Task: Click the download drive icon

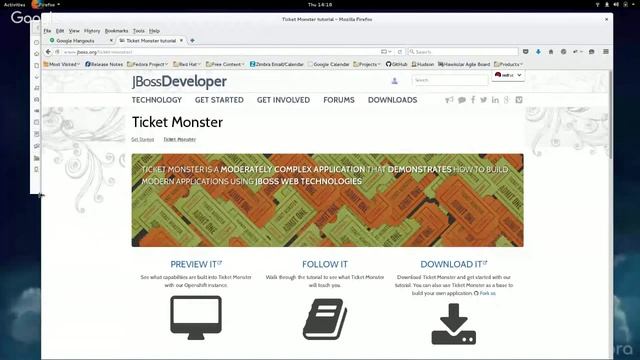Action: tap(453, 324)
